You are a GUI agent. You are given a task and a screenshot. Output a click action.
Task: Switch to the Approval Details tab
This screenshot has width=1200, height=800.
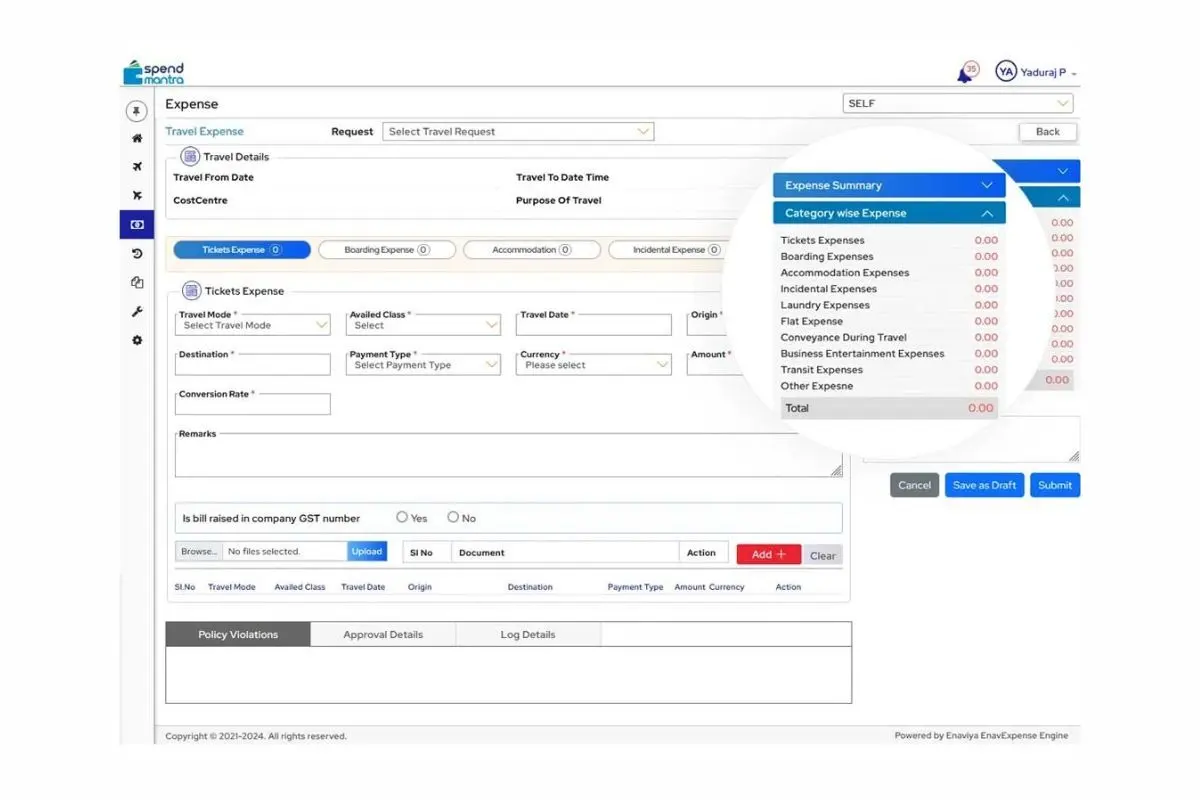coord(383,634)
